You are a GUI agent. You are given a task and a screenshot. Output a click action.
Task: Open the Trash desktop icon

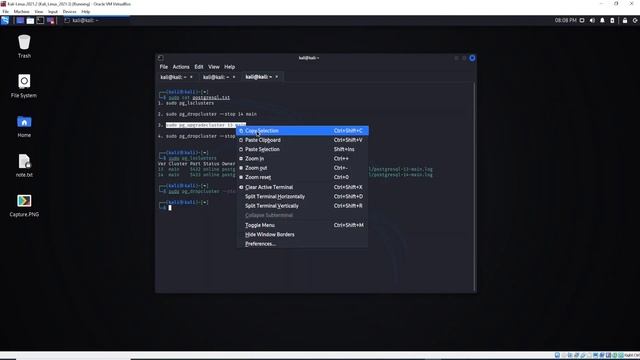pyautogui.click(x=24, y=46)
